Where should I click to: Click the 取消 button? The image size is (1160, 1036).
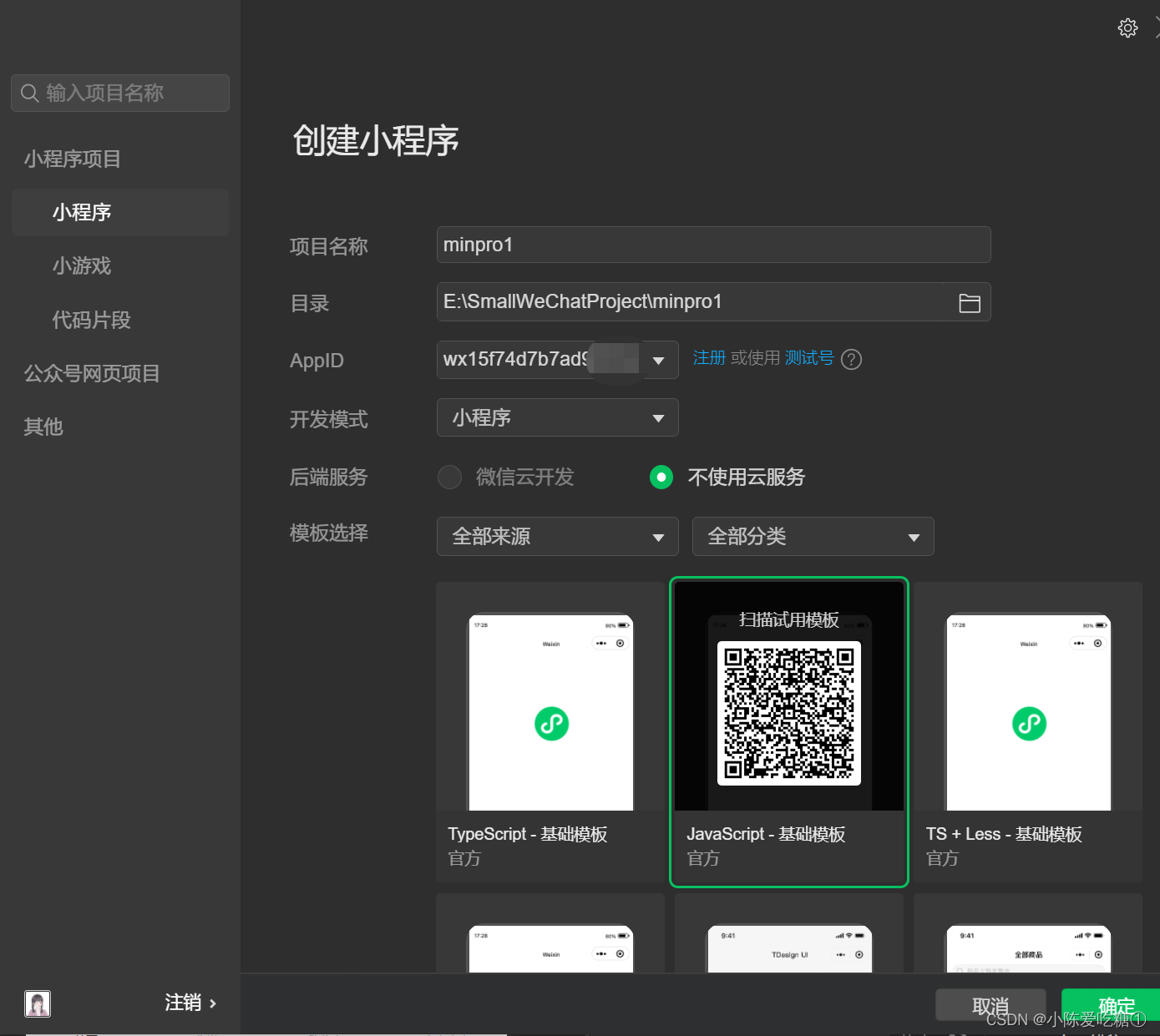click(990, 1005)
